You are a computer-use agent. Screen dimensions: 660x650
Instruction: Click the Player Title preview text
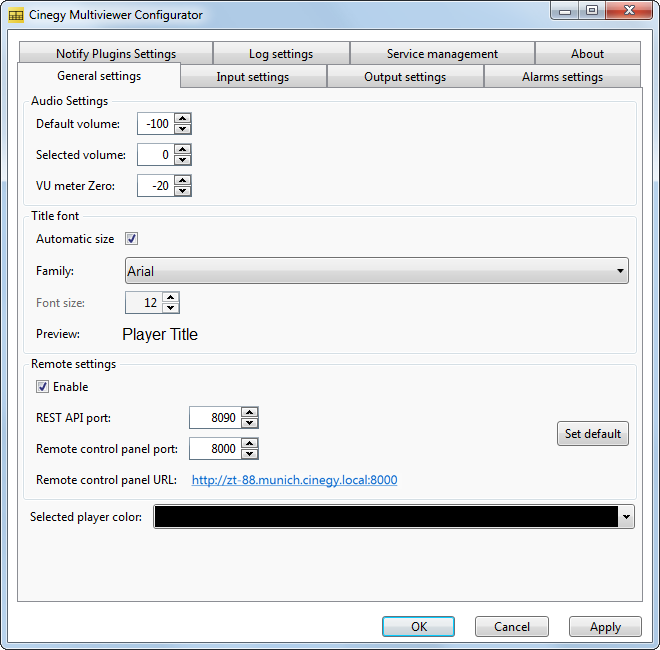pyautogui.click(x=160, y=334)
